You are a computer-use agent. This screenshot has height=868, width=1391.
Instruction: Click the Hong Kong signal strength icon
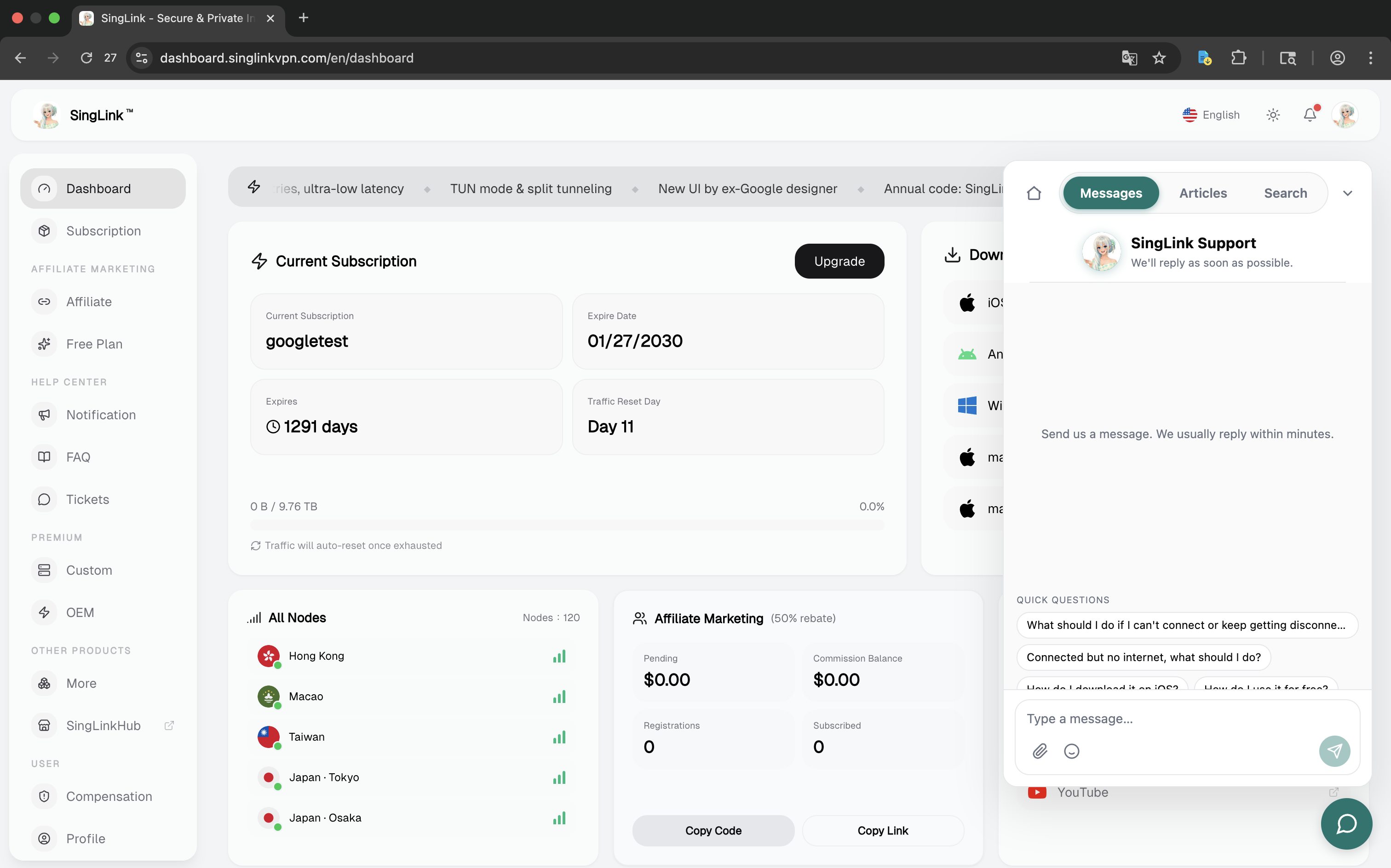559,656
